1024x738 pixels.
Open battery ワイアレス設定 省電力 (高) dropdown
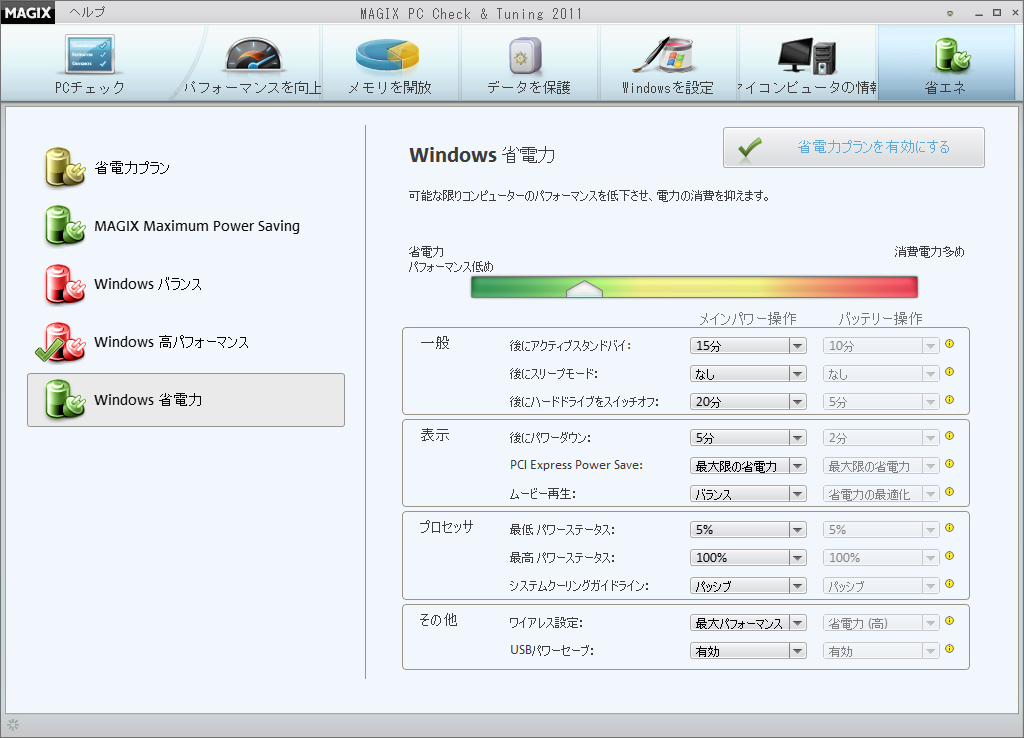coord(881,623)
